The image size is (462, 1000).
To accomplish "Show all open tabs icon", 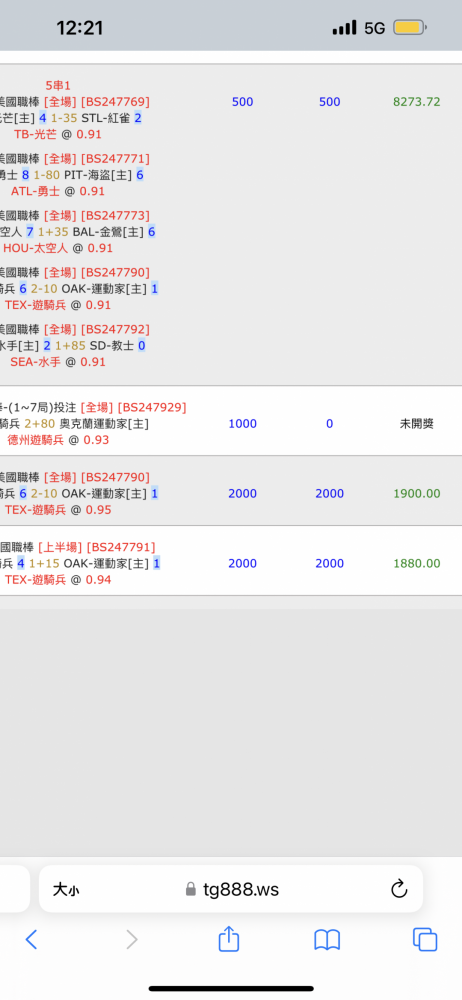I will 424,940.
